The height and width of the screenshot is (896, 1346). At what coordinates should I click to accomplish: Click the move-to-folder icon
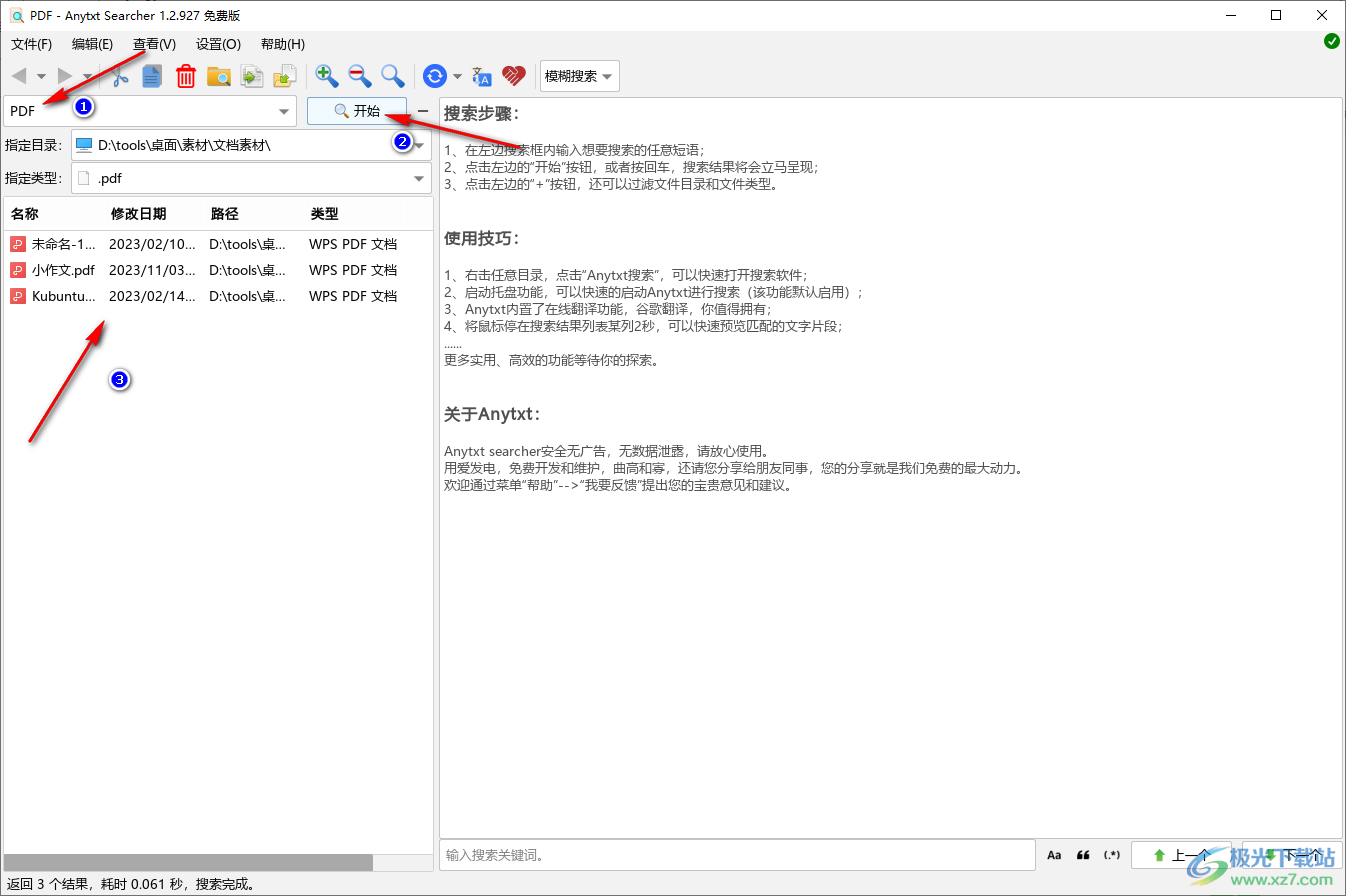tap(285, 76)
